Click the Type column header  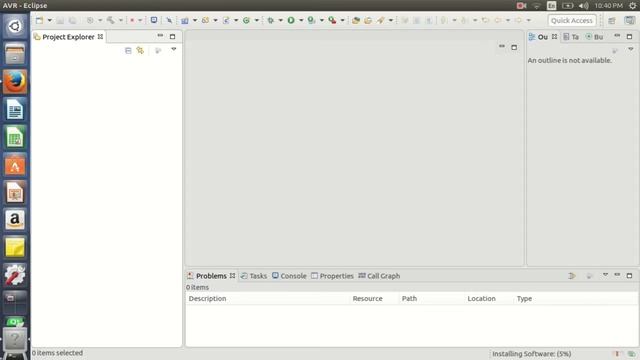[576, 298]
